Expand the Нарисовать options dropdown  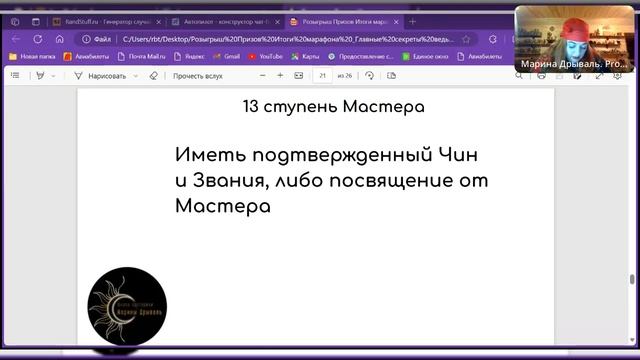[136, 76]
